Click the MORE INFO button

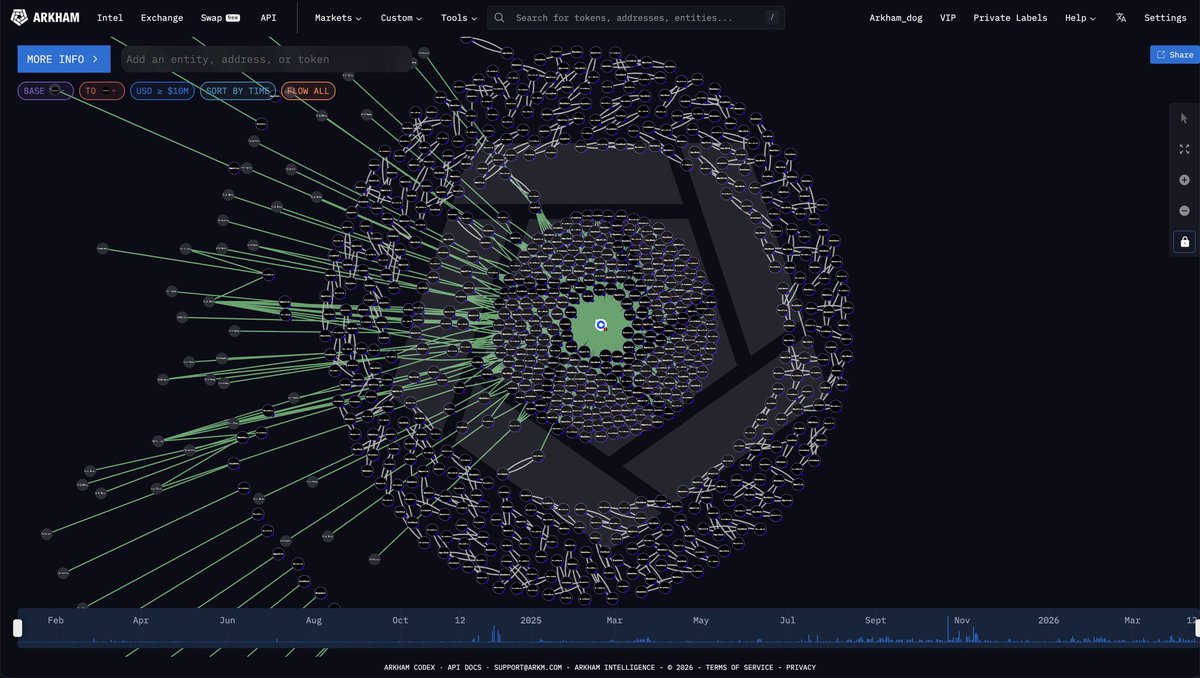pyautogui.click(x=63, y=59)
